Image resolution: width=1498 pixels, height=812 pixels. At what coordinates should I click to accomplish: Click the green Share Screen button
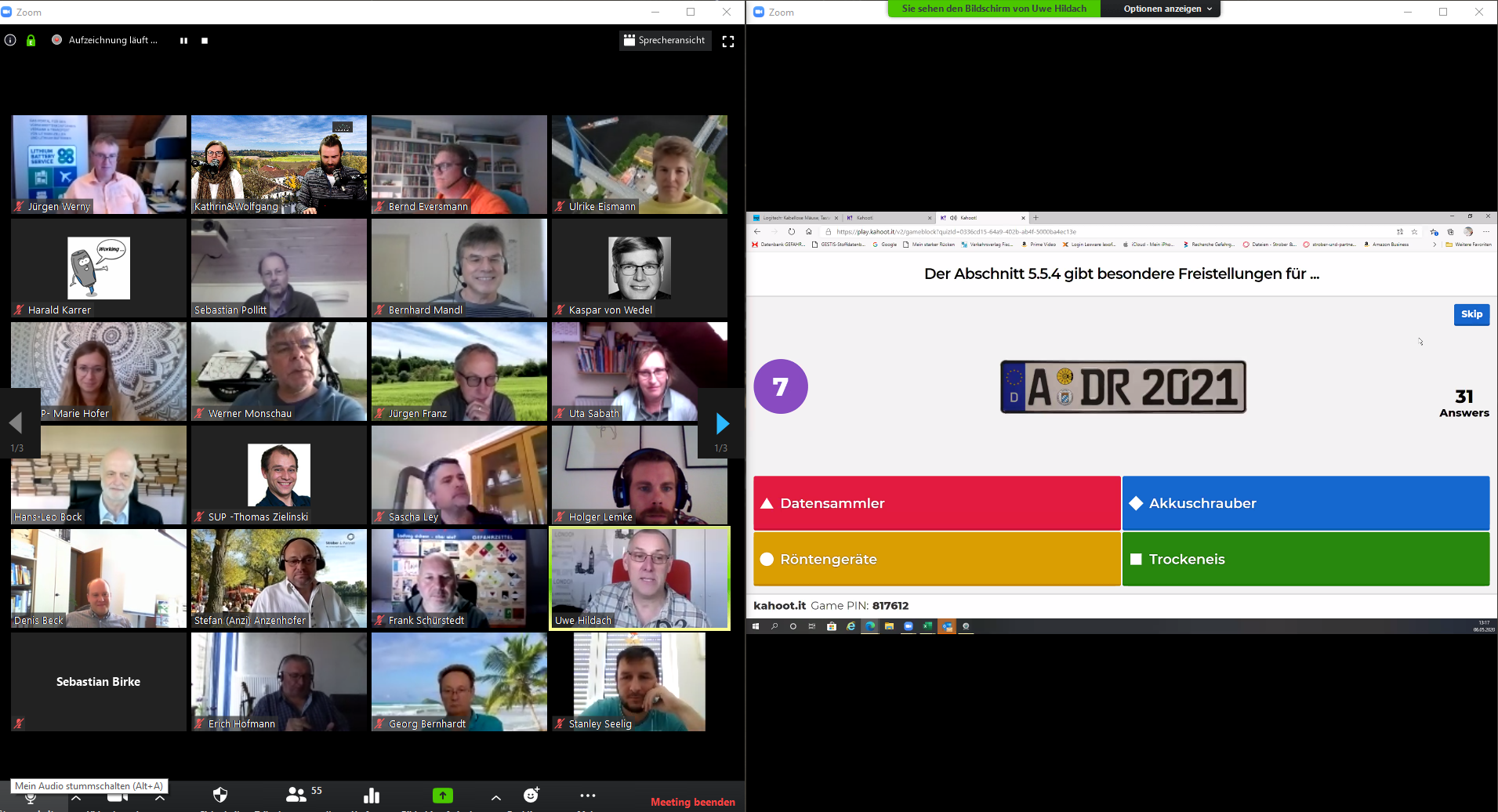click(x=443, y=796)
